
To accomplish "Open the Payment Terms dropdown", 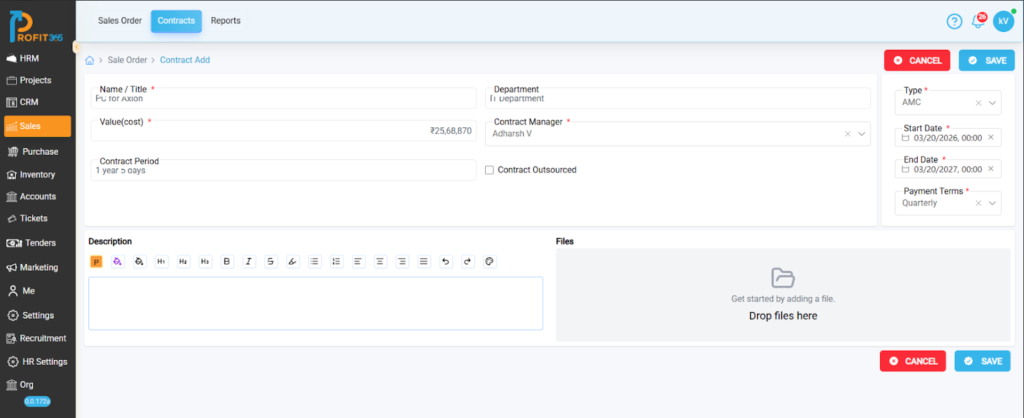I will pos(993,203).
